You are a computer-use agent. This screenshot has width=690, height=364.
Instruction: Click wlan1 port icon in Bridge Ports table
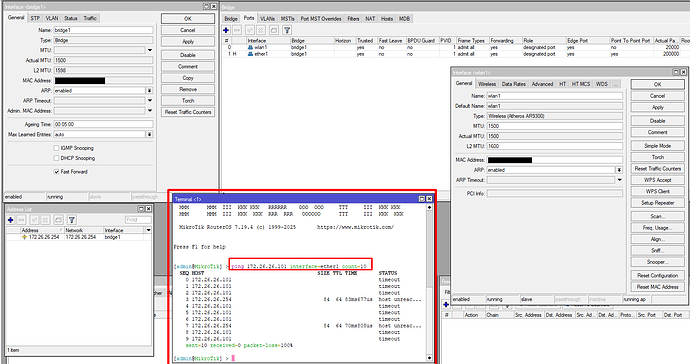point(250,47)
